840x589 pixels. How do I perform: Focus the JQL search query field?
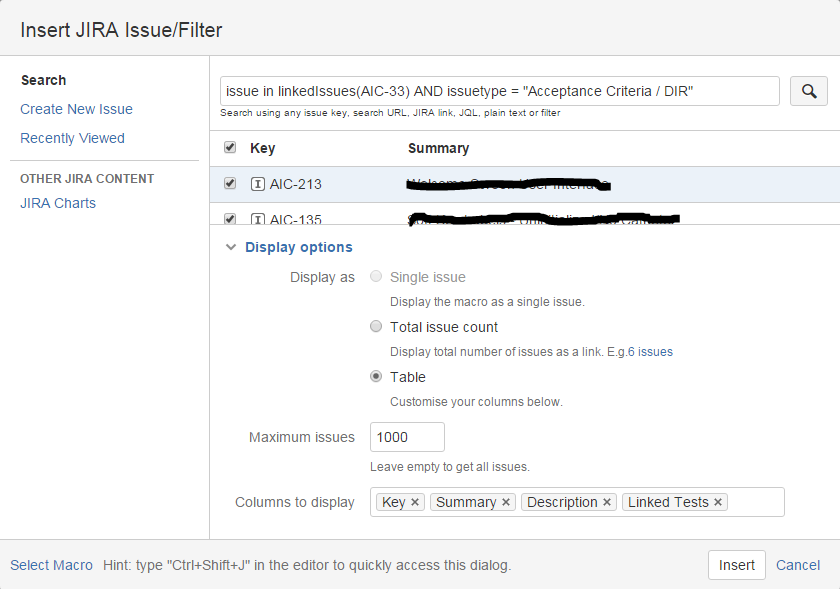500,91
